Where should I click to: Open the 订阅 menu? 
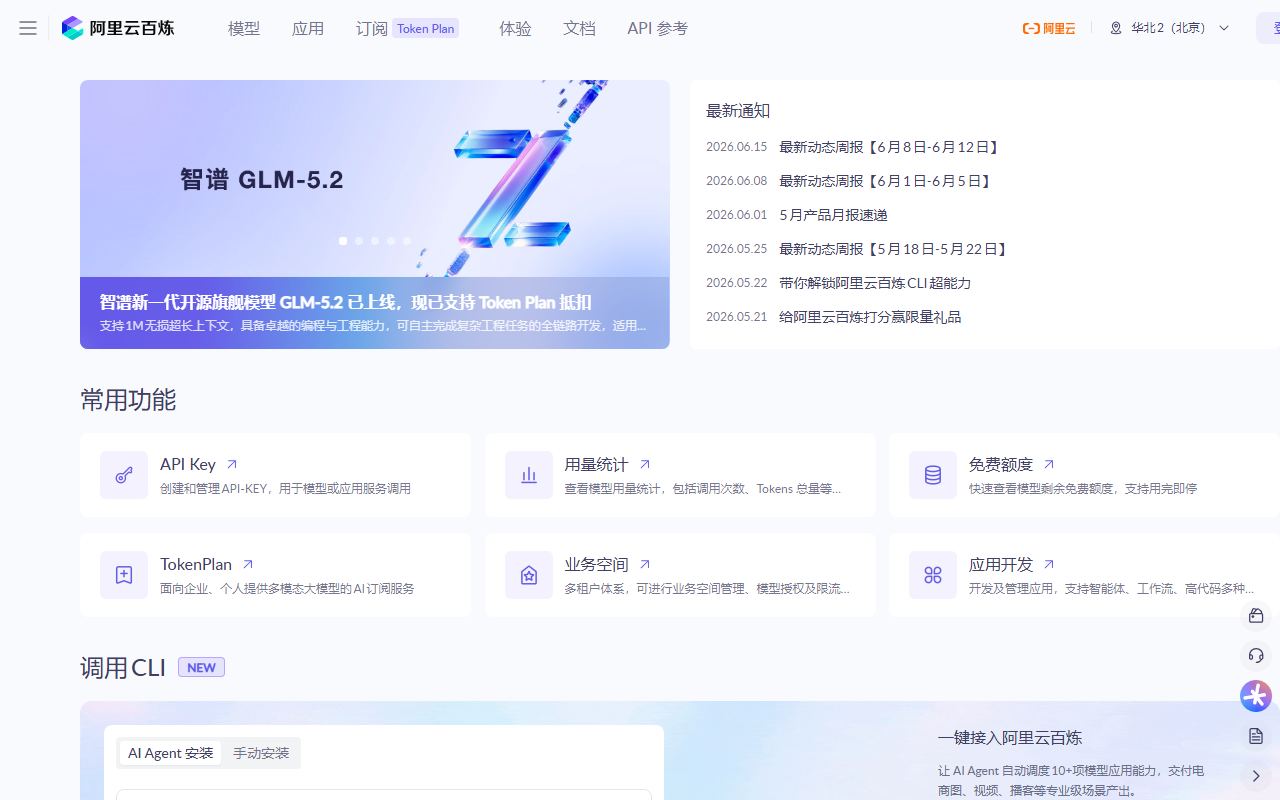pos(372,28)
